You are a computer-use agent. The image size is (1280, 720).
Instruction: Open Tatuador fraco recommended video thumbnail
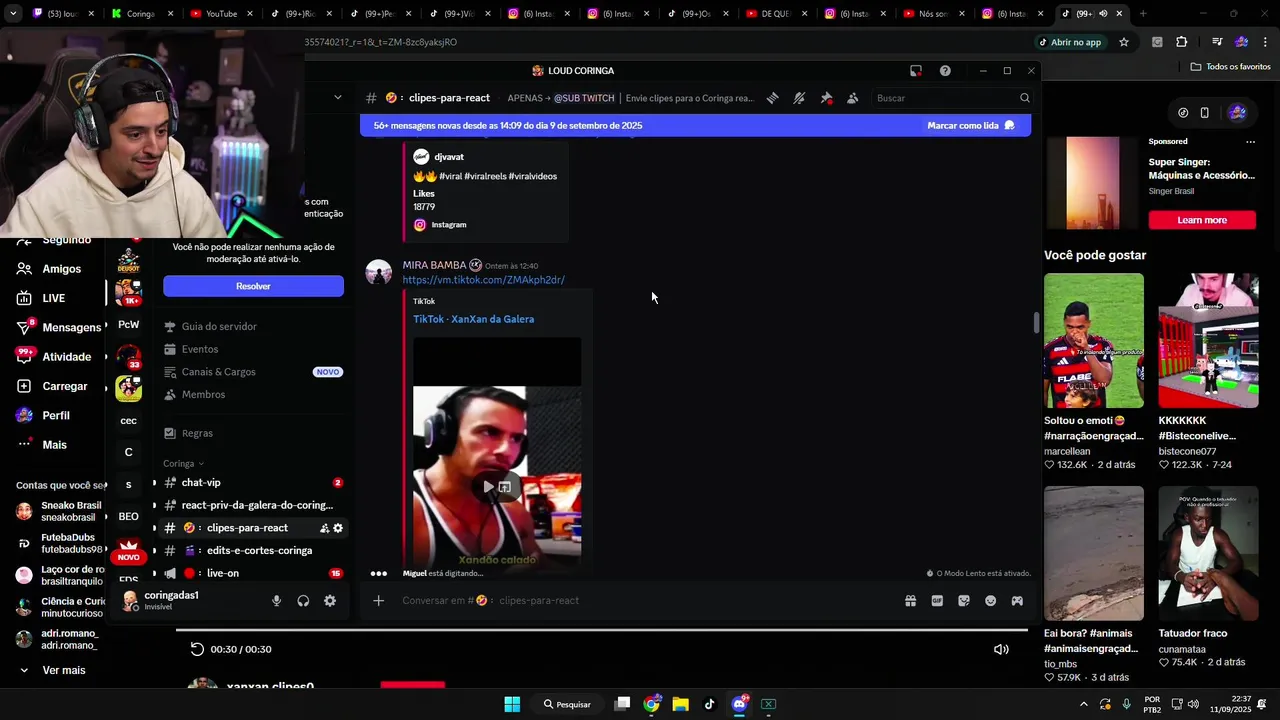[1208, 553]
